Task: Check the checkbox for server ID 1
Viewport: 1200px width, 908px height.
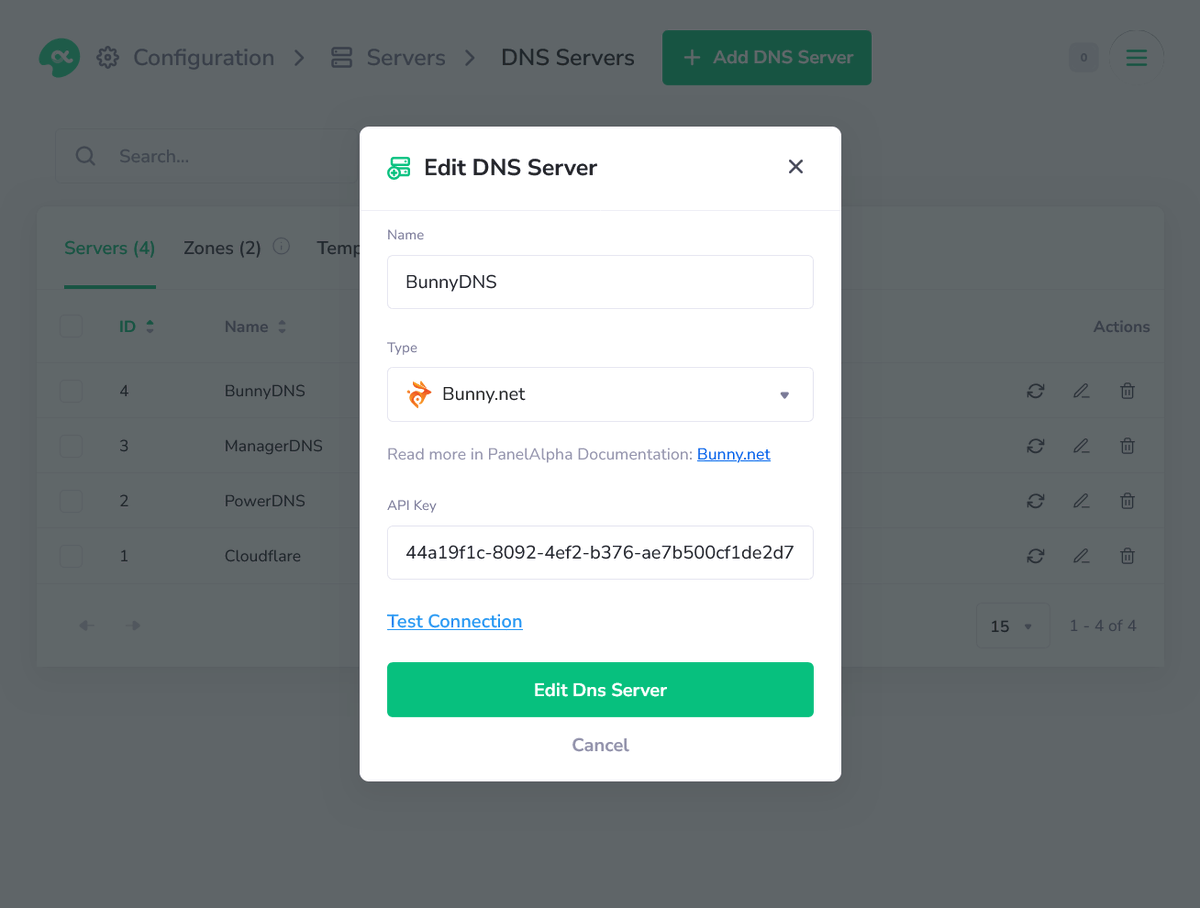Action: 71,556
